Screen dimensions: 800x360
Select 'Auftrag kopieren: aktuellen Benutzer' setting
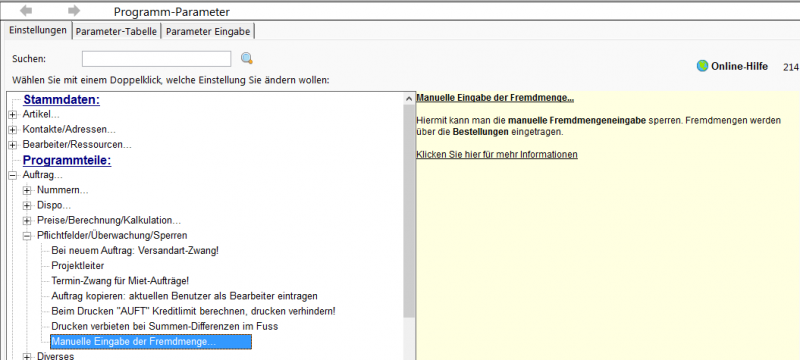pyautogui.click(x=185, y=296)
